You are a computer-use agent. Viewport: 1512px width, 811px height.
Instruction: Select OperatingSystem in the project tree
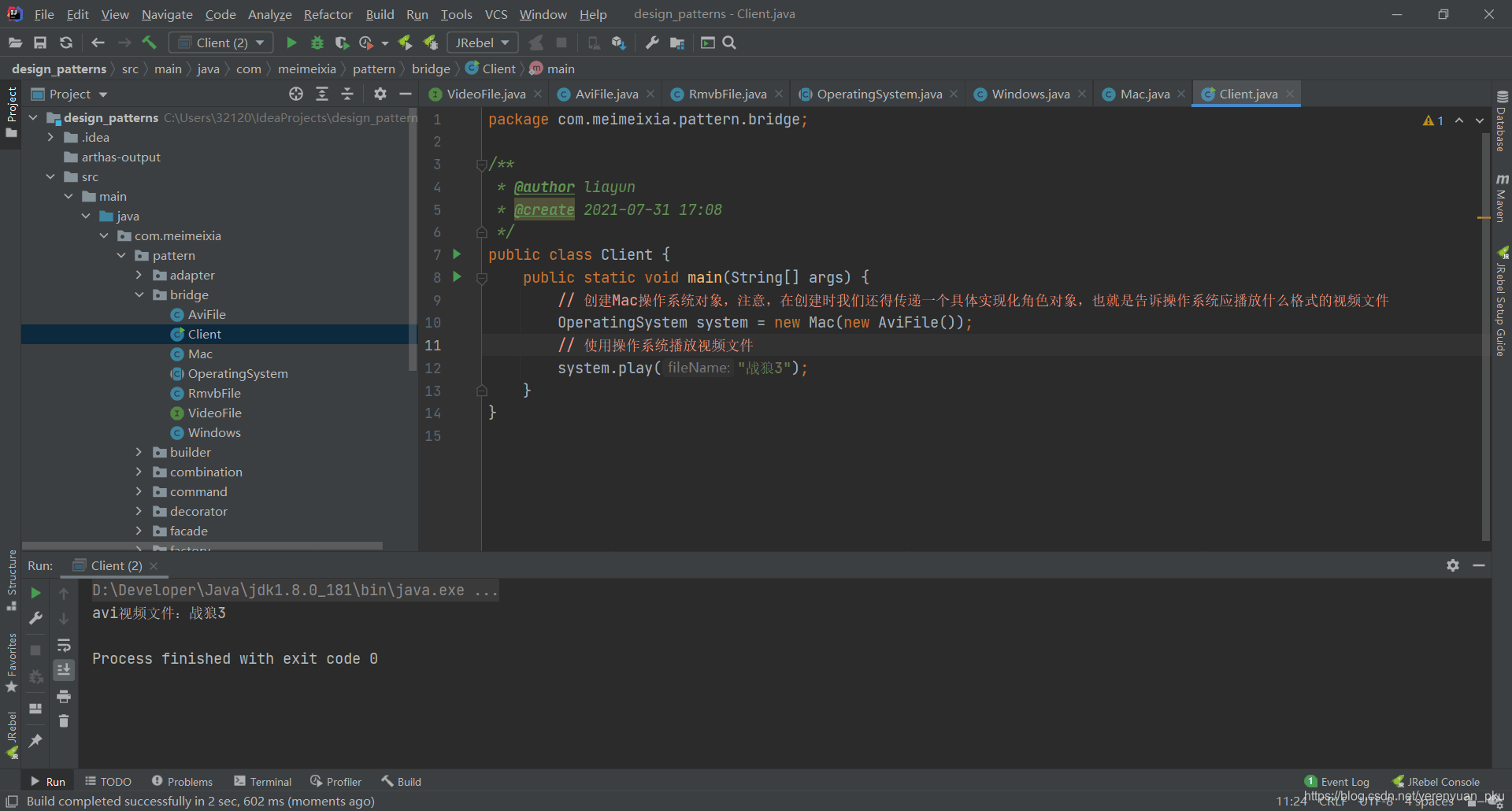[x=237, y=373]
